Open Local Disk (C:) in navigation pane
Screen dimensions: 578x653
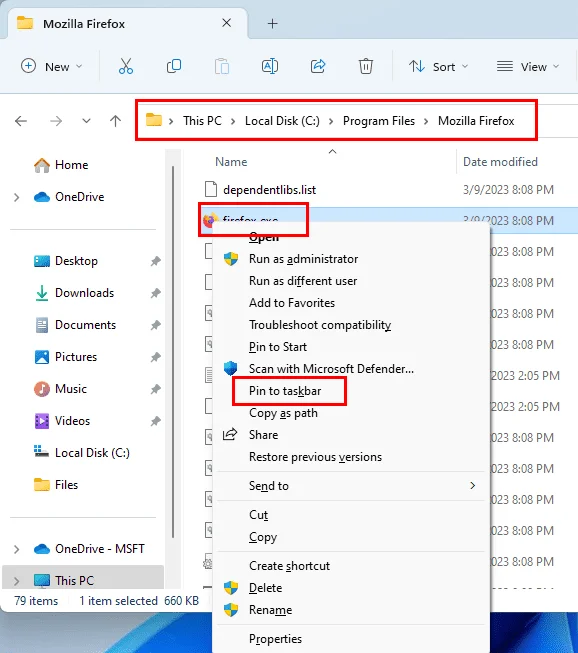point(82,453)
